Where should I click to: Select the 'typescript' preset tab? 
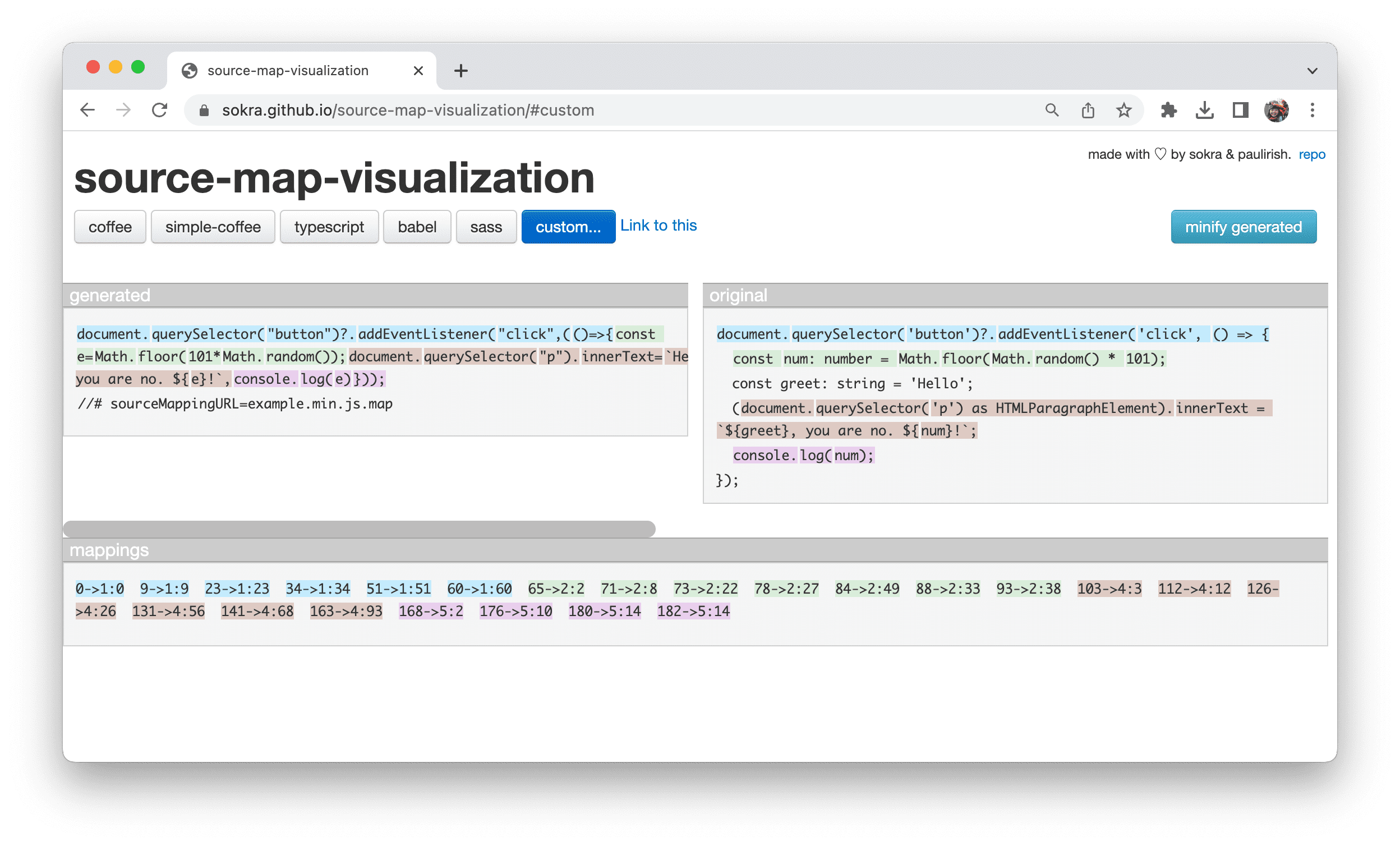(x=329, y=227)
